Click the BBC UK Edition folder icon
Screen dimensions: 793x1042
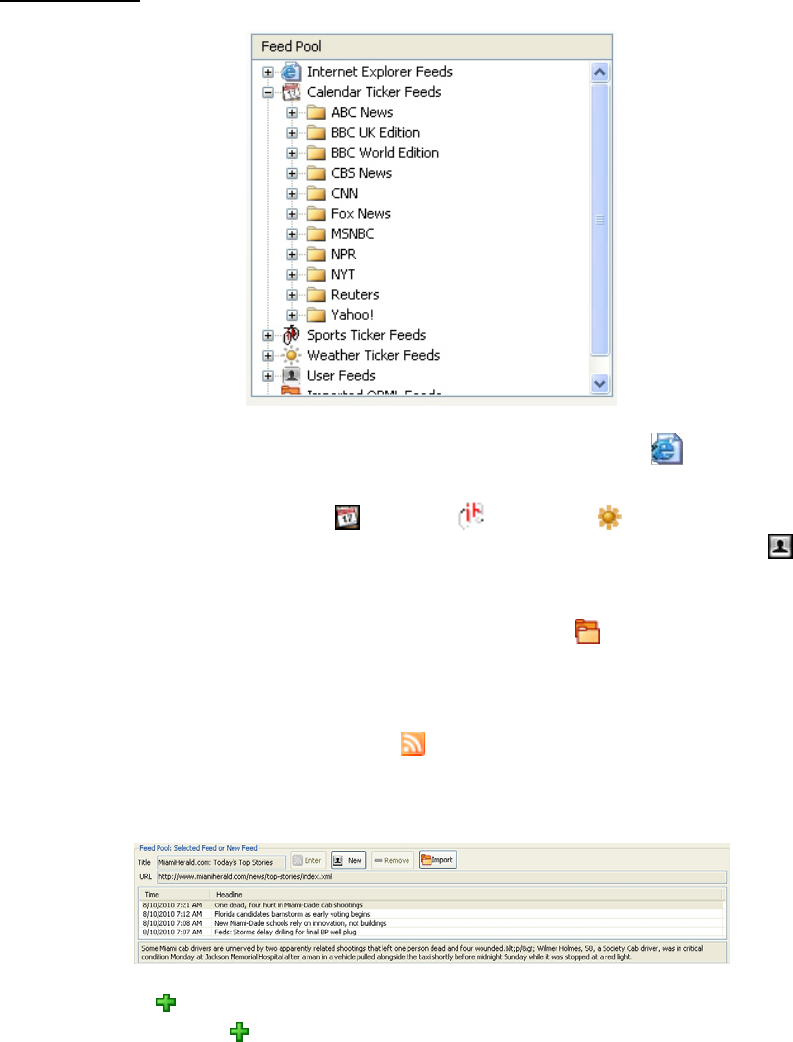[316, 132]
